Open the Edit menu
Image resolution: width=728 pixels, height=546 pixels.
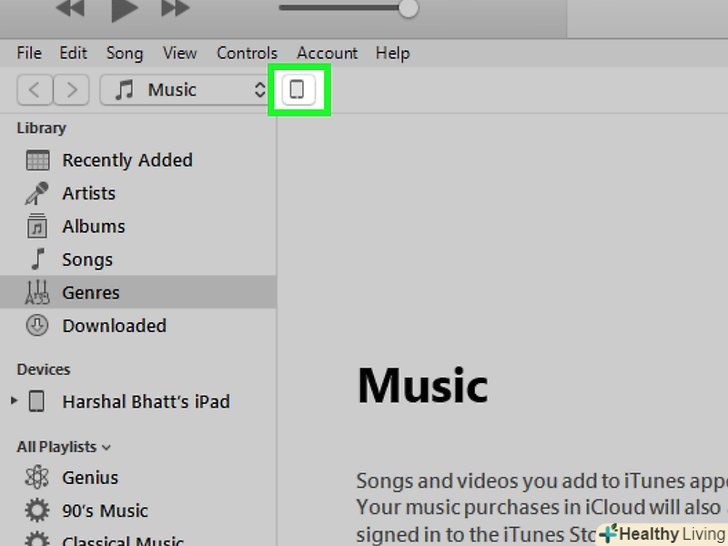tap(73, 53)
